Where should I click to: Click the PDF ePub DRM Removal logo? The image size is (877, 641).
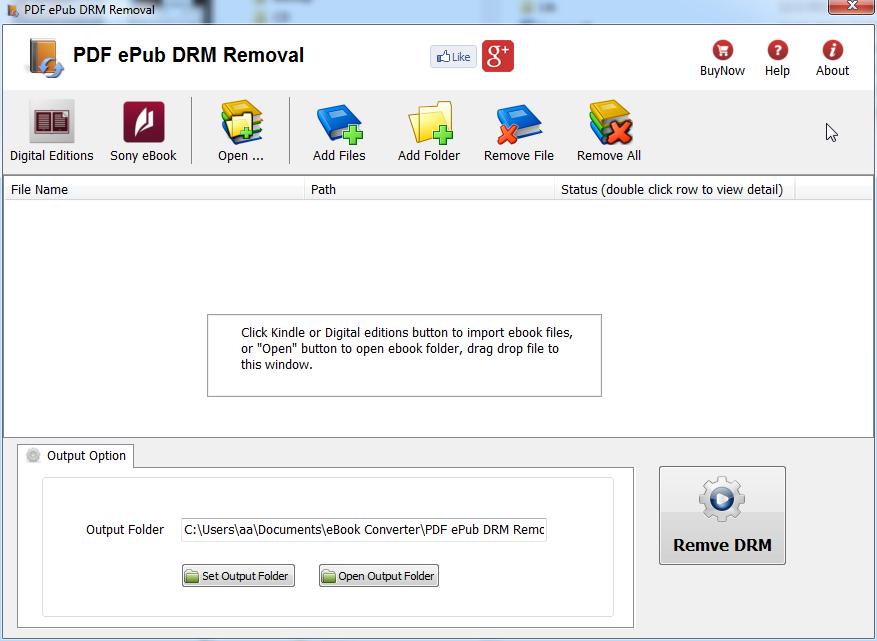(42, 56)
